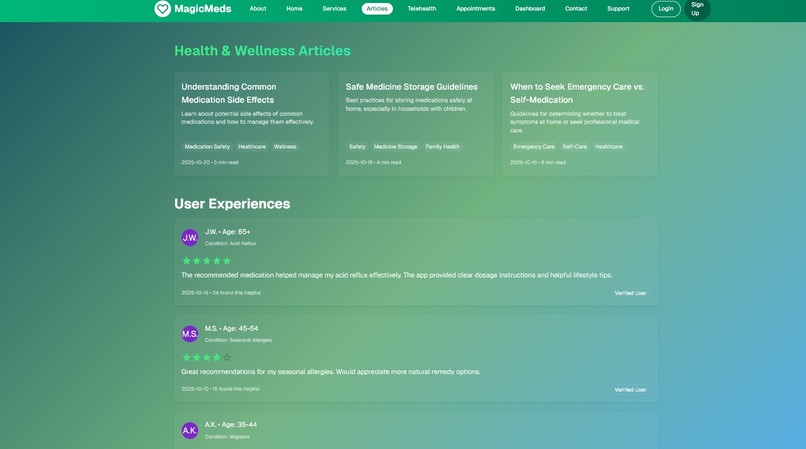This screenshot has height=449, width=806.
Task: Select the Articles nav tab
Action: coord(377,9)
